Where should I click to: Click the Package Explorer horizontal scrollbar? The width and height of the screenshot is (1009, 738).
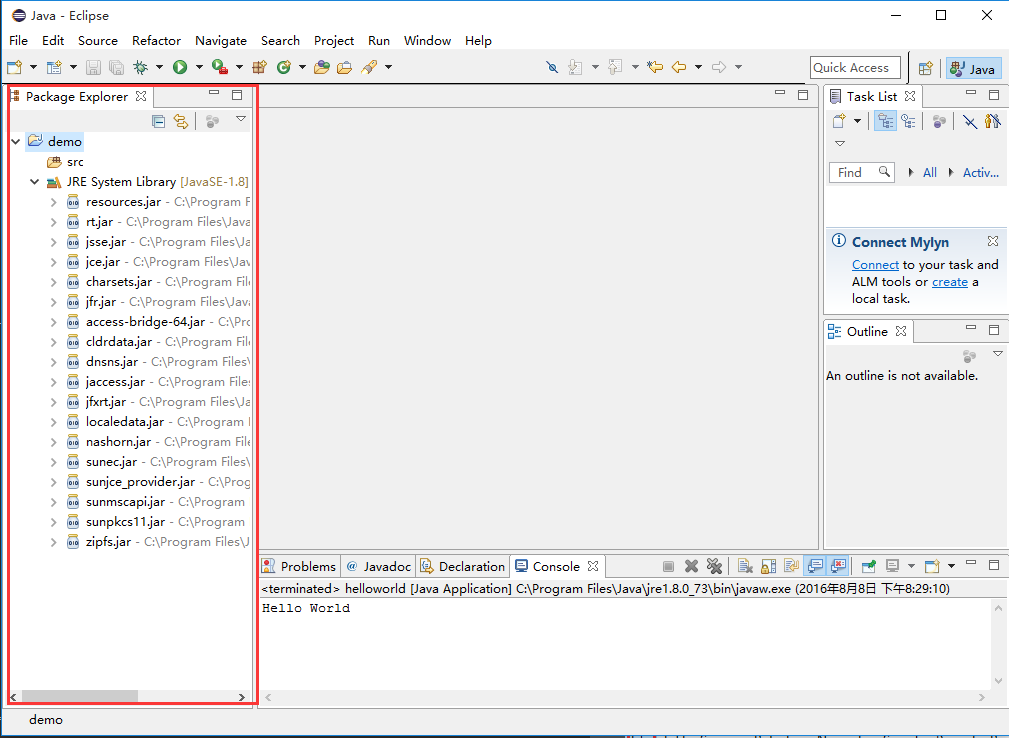79,696
